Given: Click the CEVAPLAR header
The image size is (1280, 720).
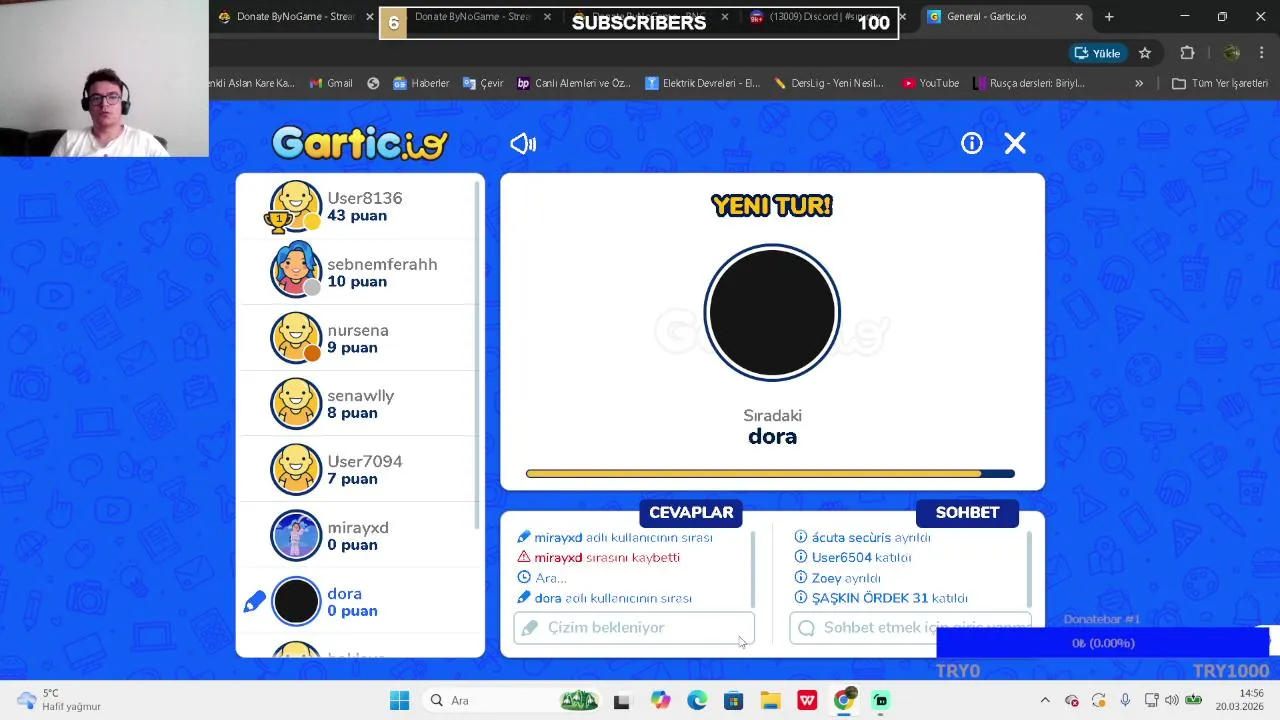Looking at the screenshot, I should coord(691,512).
